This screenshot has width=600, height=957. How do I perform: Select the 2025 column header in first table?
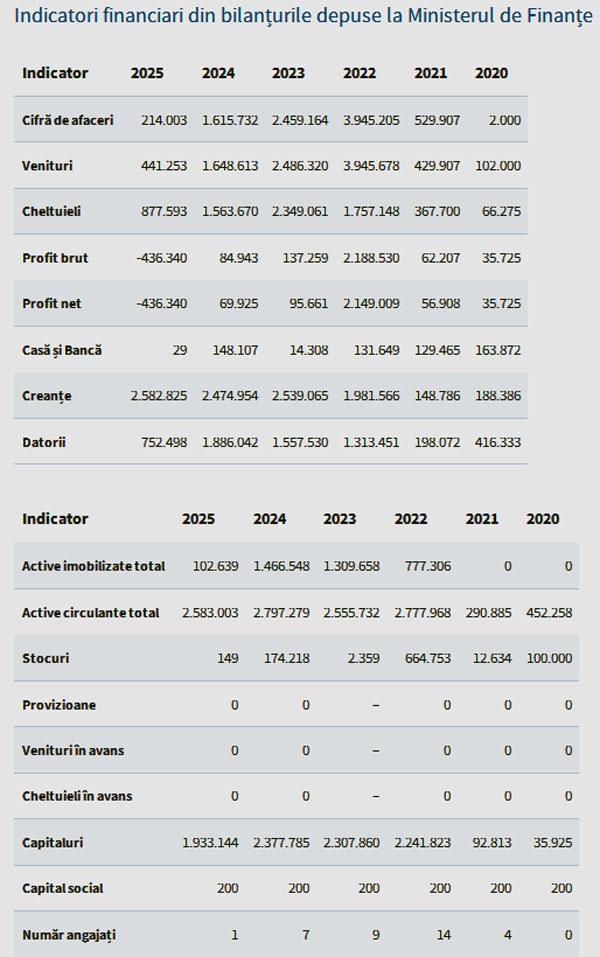coord(147,73)
